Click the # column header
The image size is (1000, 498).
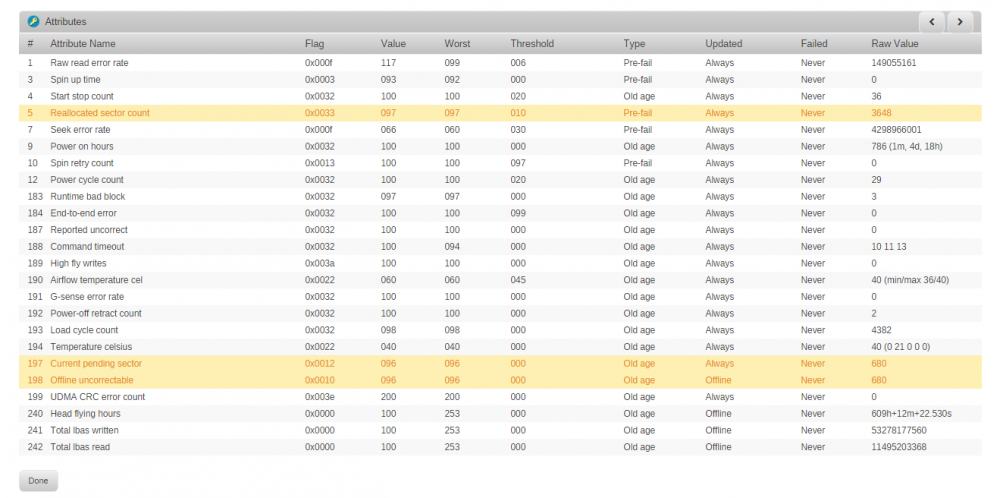coord(30,44)
